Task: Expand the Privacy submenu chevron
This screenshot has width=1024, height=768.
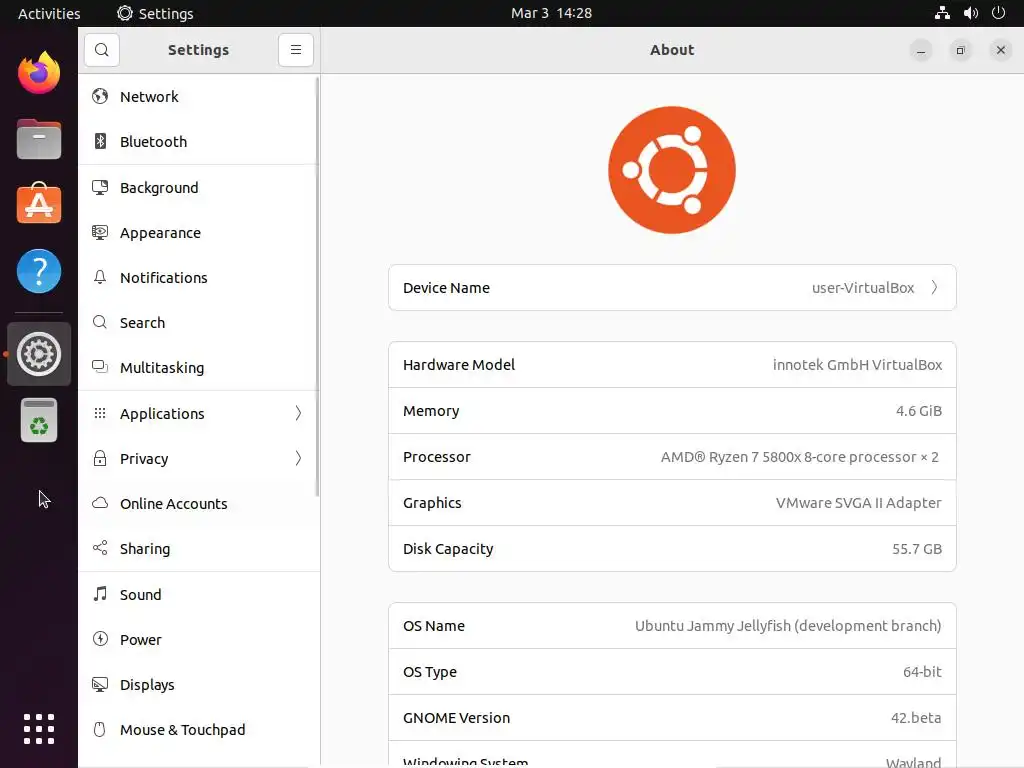Action: pos(298,458)
